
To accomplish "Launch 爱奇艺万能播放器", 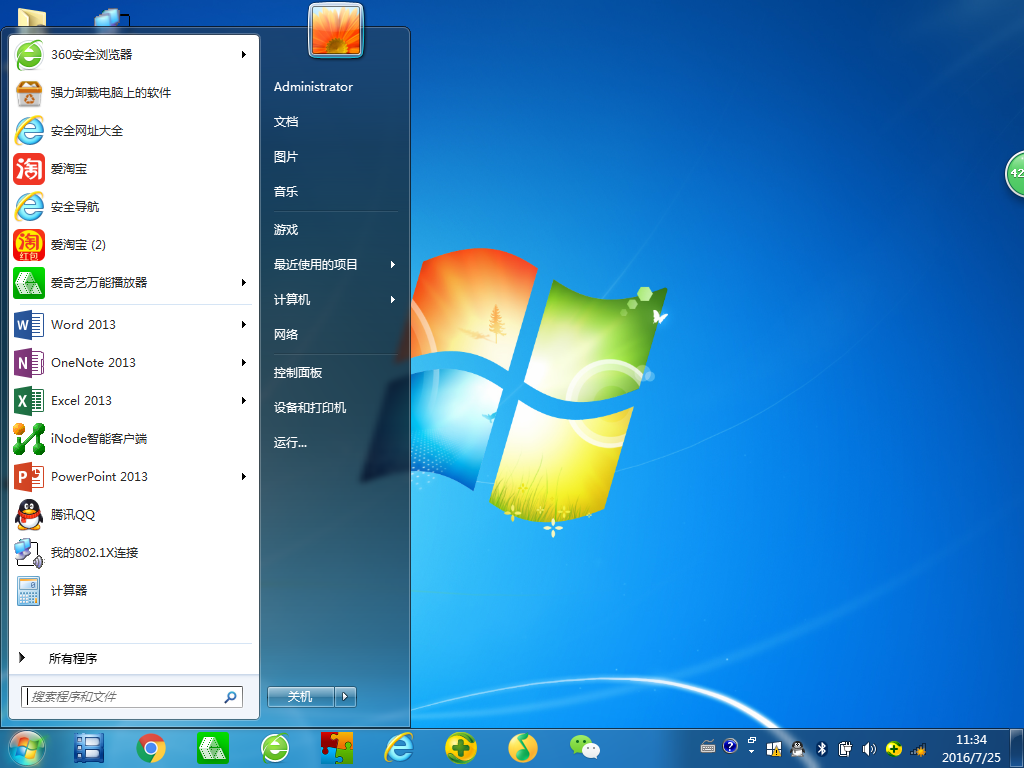I will coord(133,283).
